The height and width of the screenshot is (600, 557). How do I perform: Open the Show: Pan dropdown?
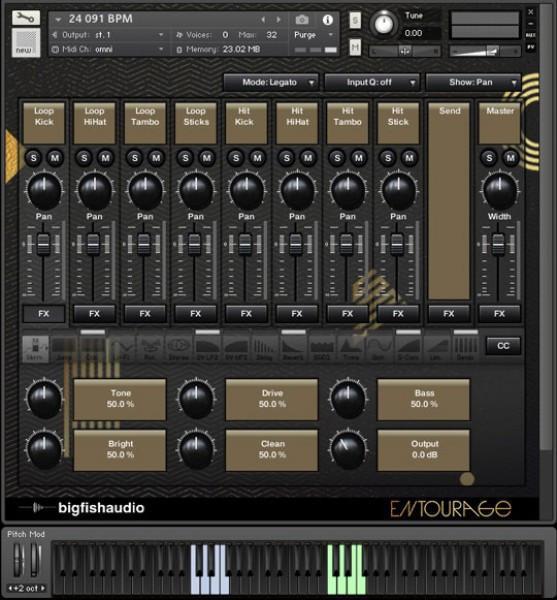click(473, 82)
